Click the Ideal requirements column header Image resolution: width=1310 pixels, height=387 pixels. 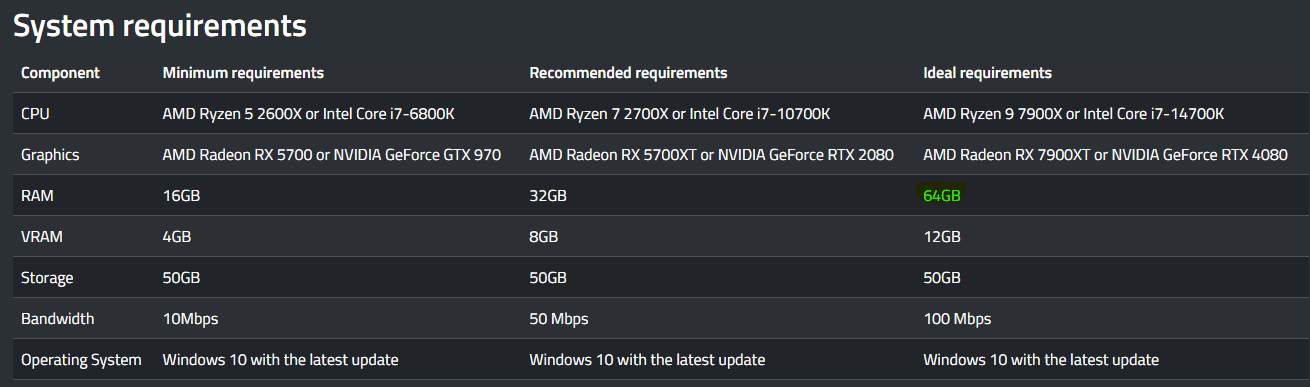point(987,73)
